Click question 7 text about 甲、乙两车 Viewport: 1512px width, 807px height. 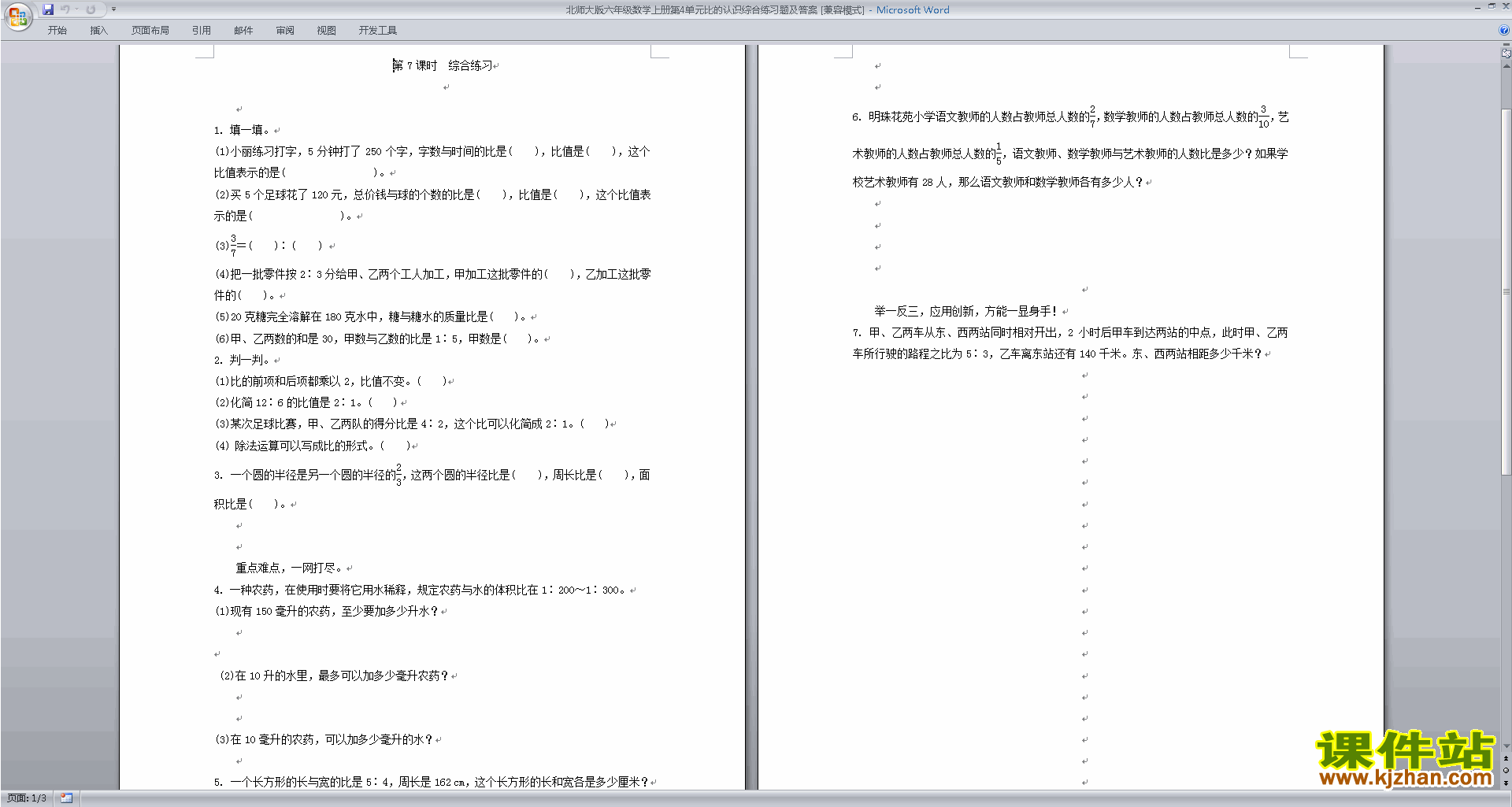pos(1070,343)
